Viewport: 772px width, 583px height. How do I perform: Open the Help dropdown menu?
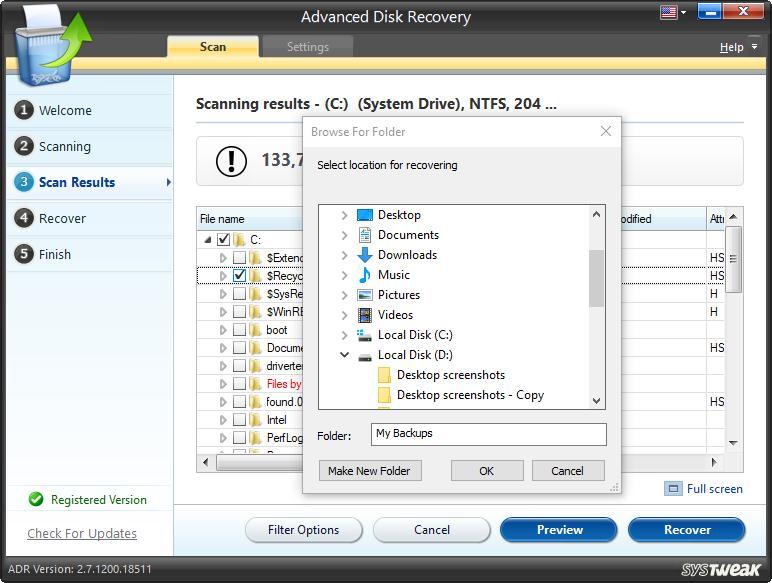[x=737, y=47]
